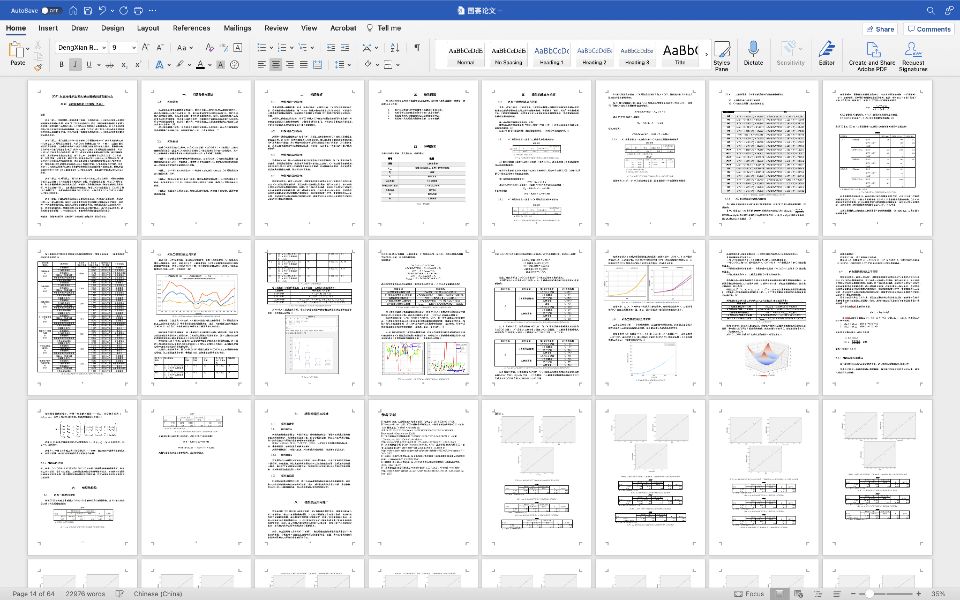Insert a bulleted list

(262, 48)
